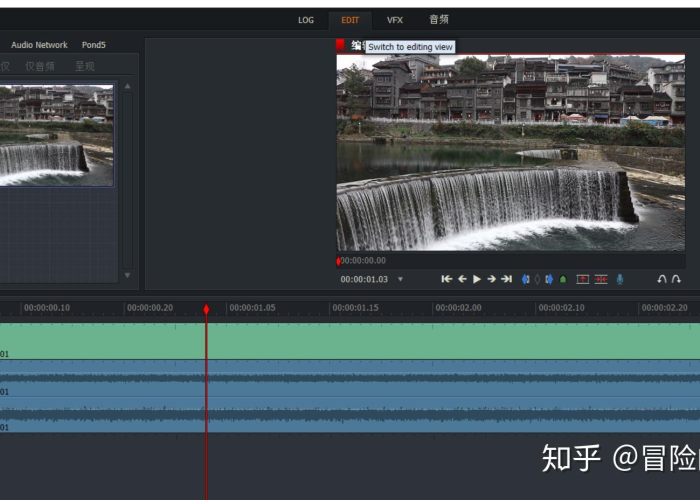This screenshot has width=700, height=500.
Task: Click the red playhead marker on timeline ruler
Action: [206, 309]
